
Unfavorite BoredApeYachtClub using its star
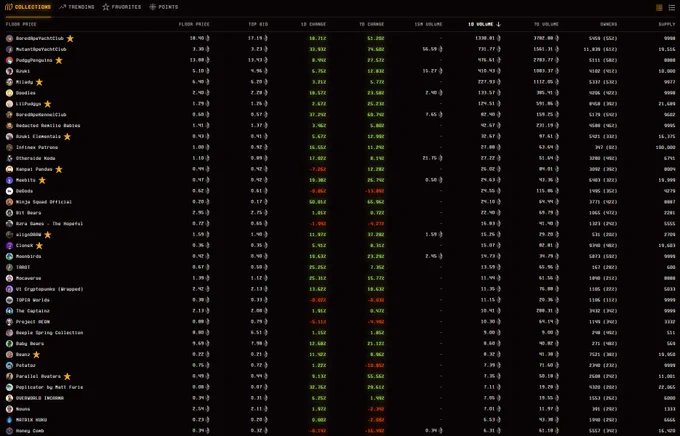point(70,38)
